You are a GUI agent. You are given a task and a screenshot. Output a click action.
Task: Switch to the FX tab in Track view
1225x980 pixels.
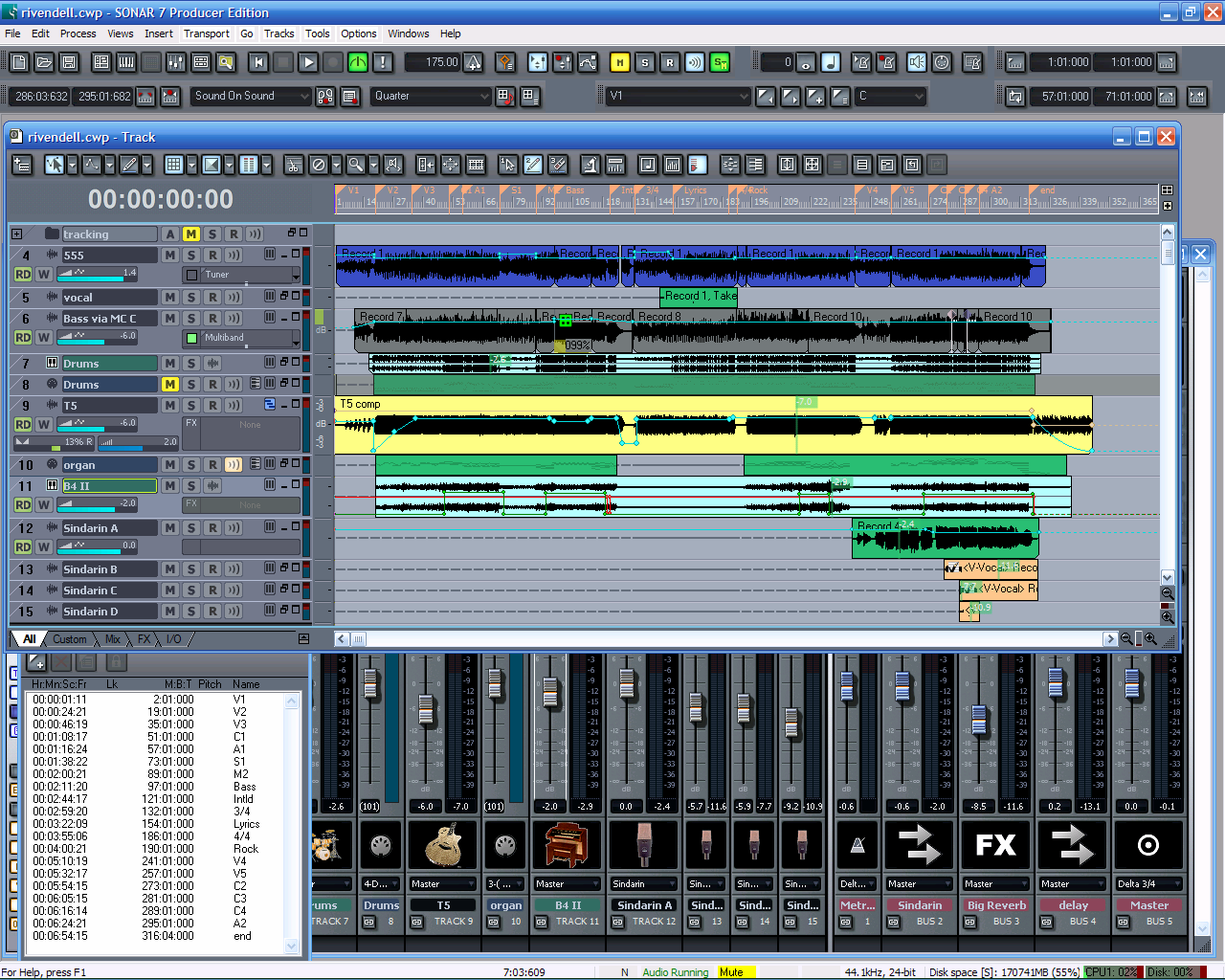[x=145, y=639]
